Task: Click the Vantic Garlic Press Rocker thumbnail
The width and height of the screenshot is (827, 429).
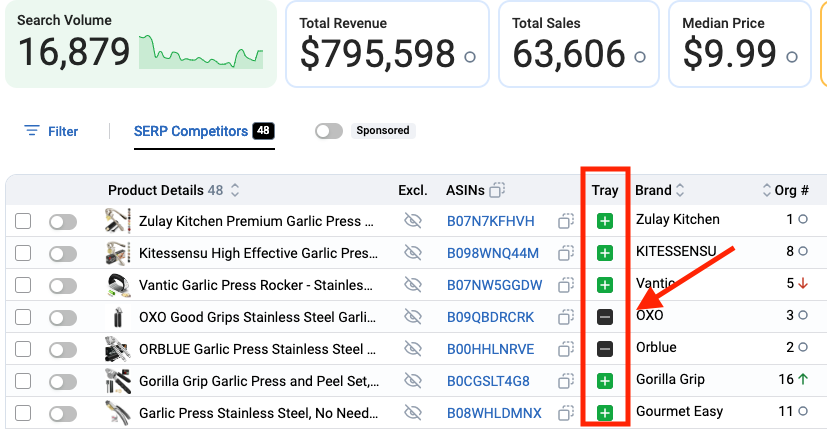Action: click(x=118, y=285)
